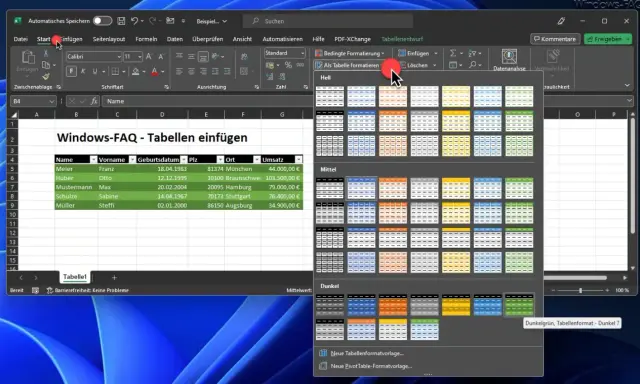
Task: Select cell containing Mustermann
Action: click(76, 187)
